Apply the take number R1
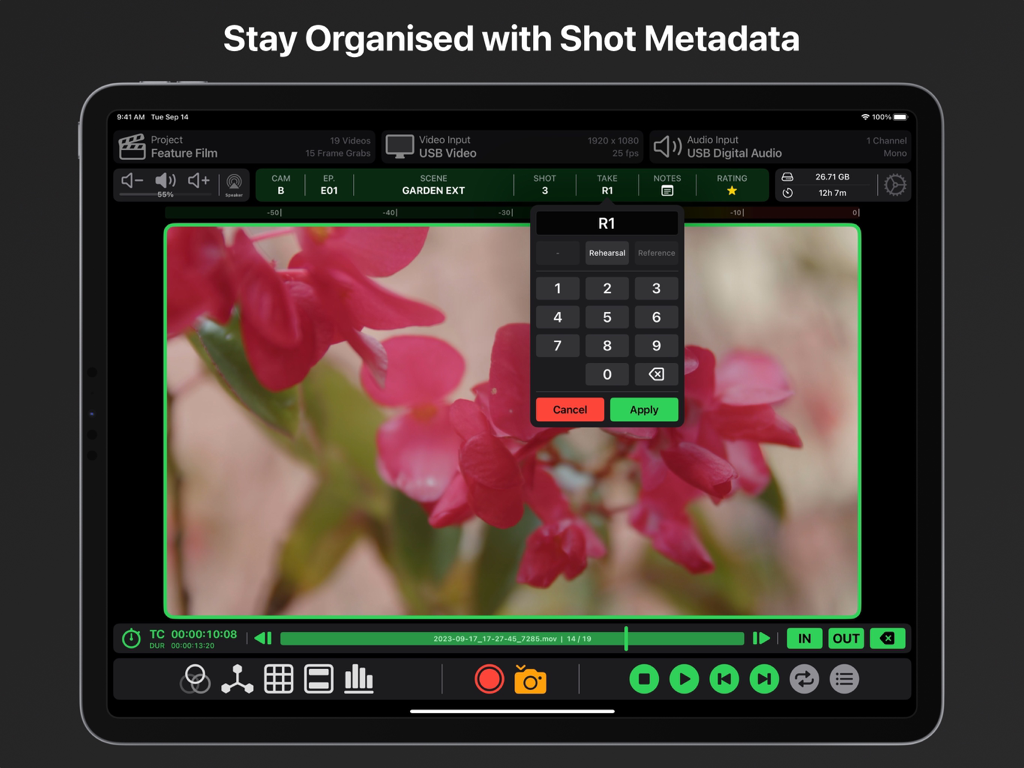1024x768 pixels. (x=644, y=409)
